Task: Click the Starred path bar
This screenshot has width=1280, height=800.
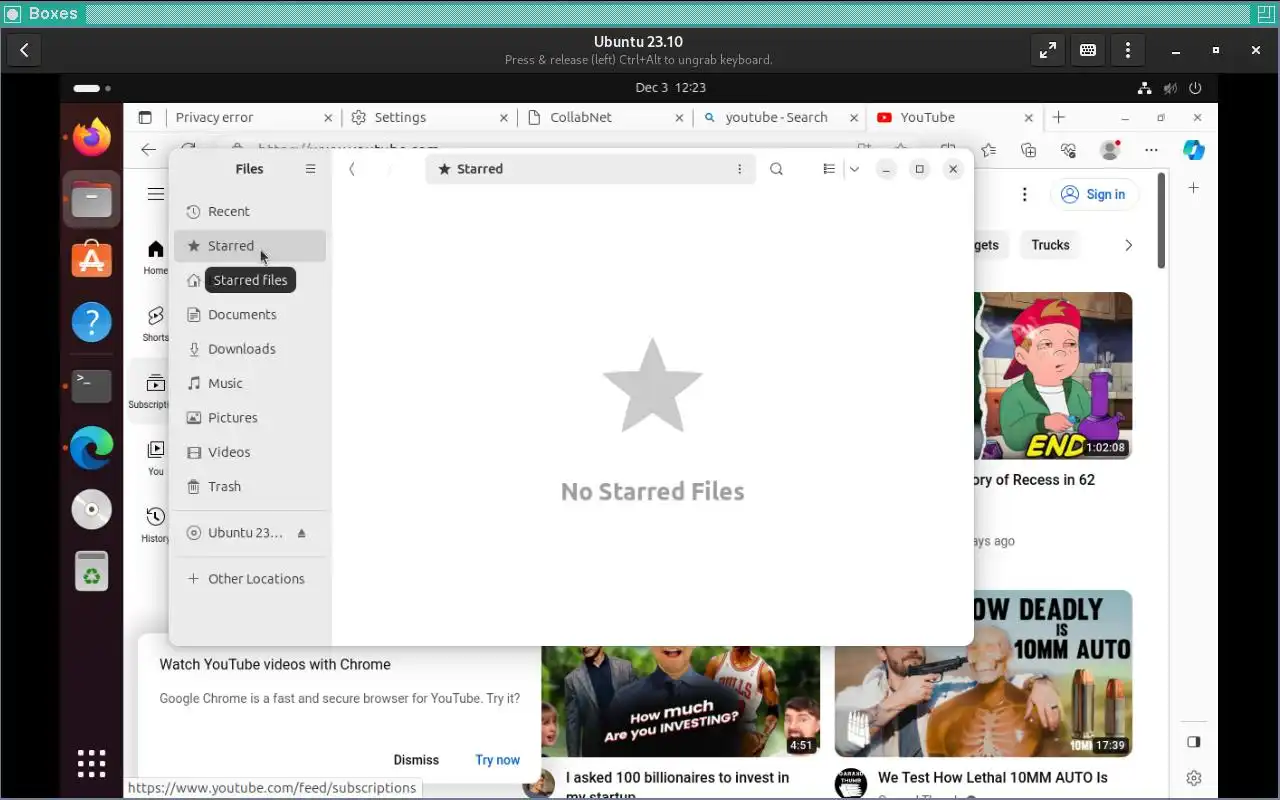Action: (x=590, y=169)
